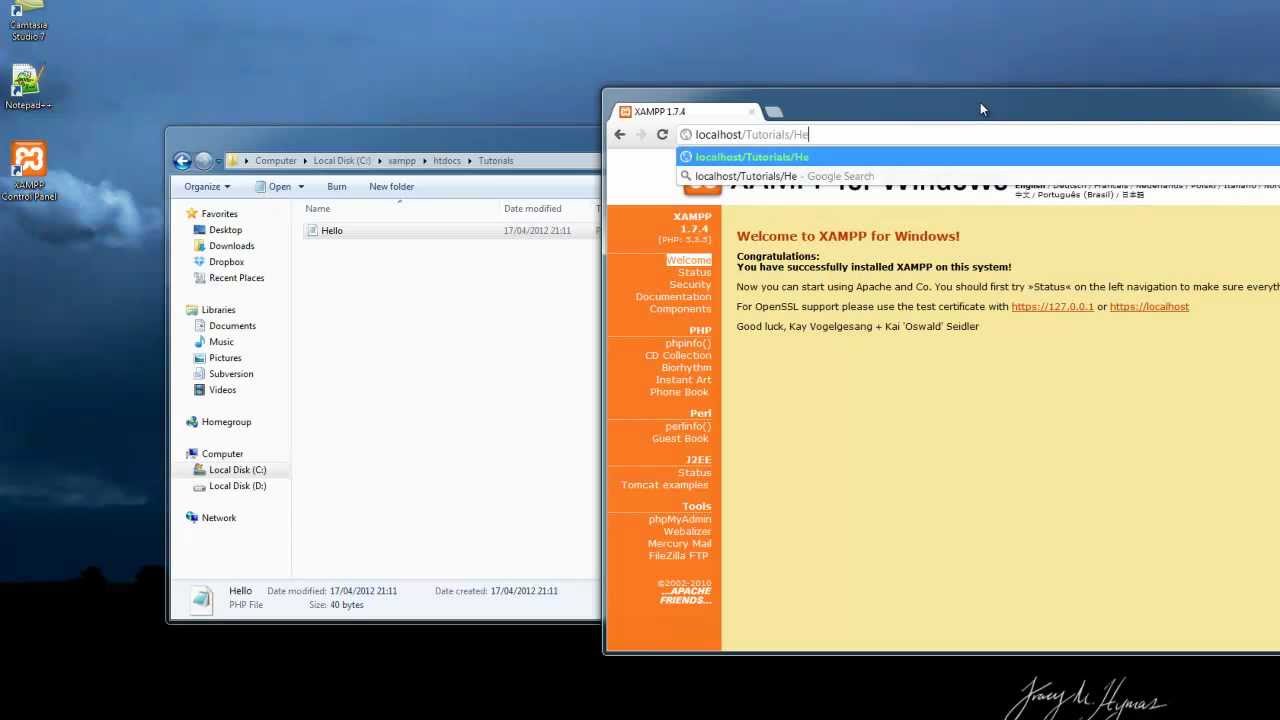The height and width of the screenshot is (720, 1280).
Task: Select localhost/Tutorials/He Google Search suggestion
Action: pyautogui.click(x=978, y=177)
